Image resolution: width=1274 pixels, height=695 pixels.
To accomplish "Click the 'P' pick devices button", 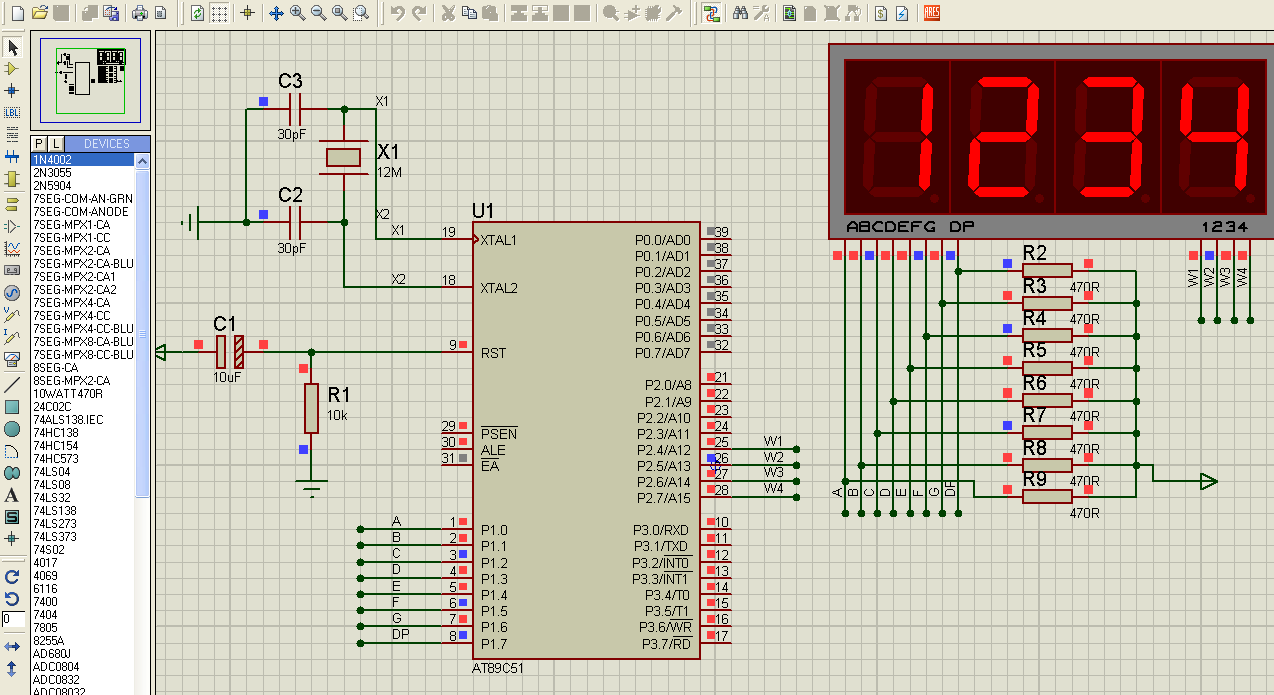I will [40, 144].
